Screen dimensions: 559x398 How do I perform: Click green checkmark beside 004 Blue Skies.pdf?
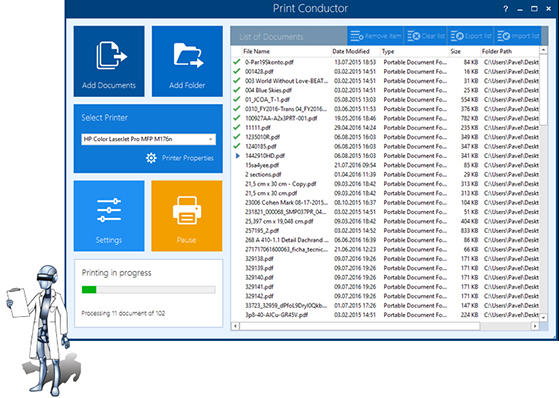click(x=236, y=90)
